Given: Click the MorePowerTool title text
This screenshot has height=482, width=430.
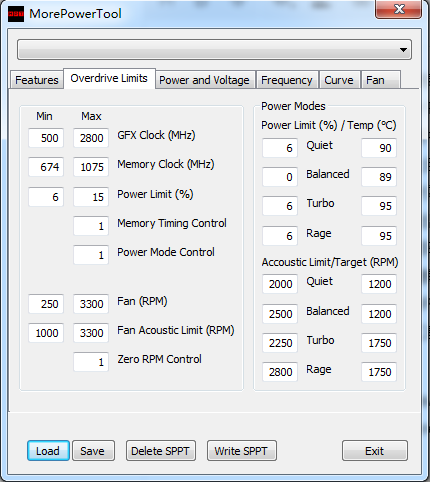Looking at the screenshot, I should (x=75, y=14).
